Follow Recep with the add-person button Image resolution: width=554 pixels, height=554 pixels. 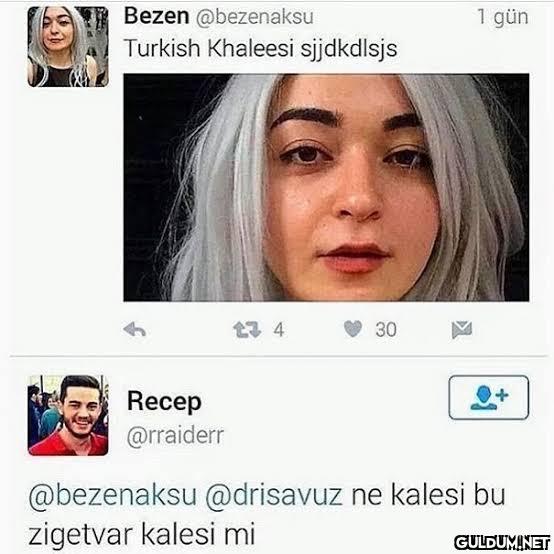click(489, 397)
